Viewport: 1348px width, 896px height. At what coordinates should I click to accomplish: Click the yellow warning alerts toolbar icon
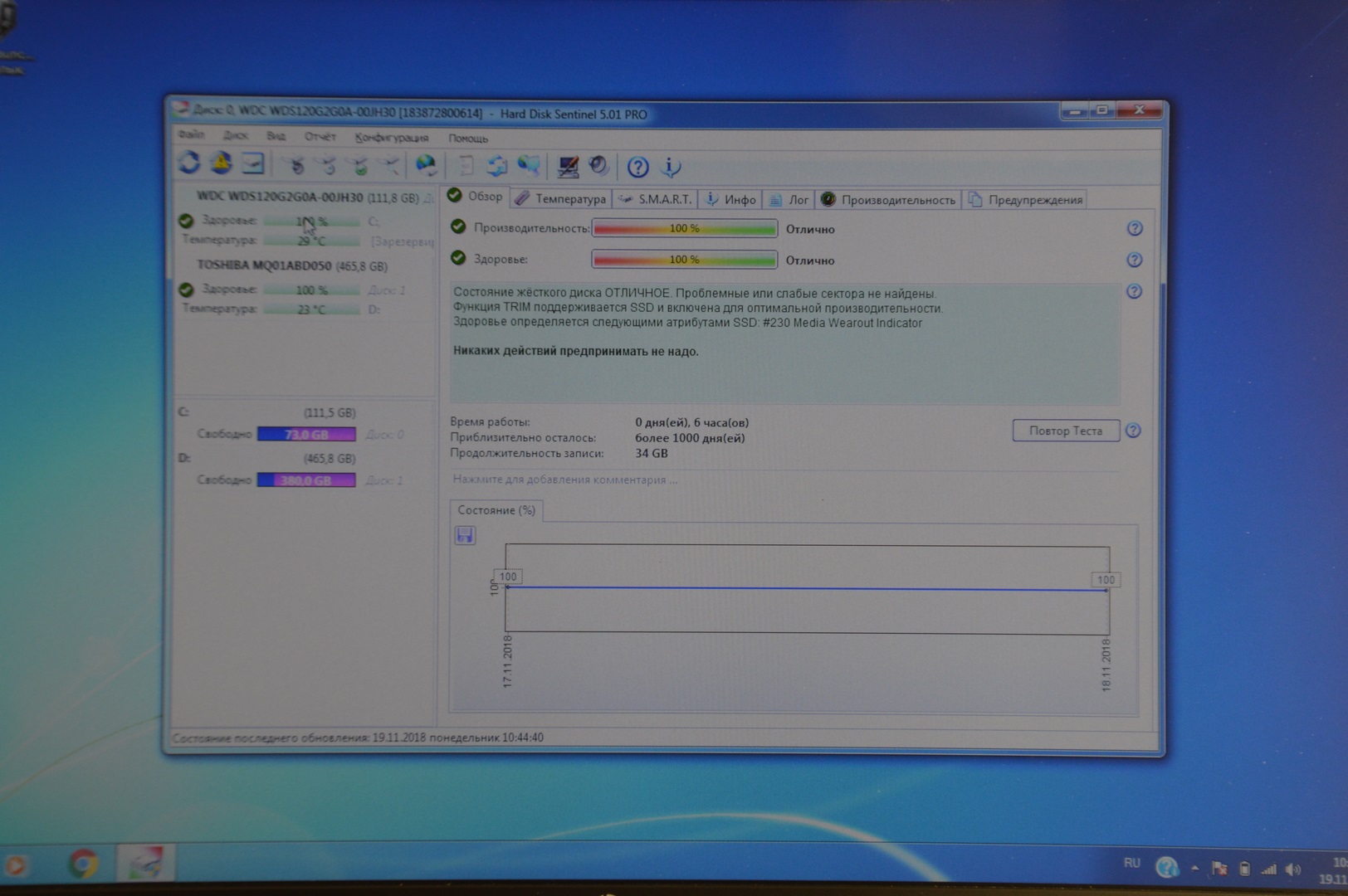(221, 163)
